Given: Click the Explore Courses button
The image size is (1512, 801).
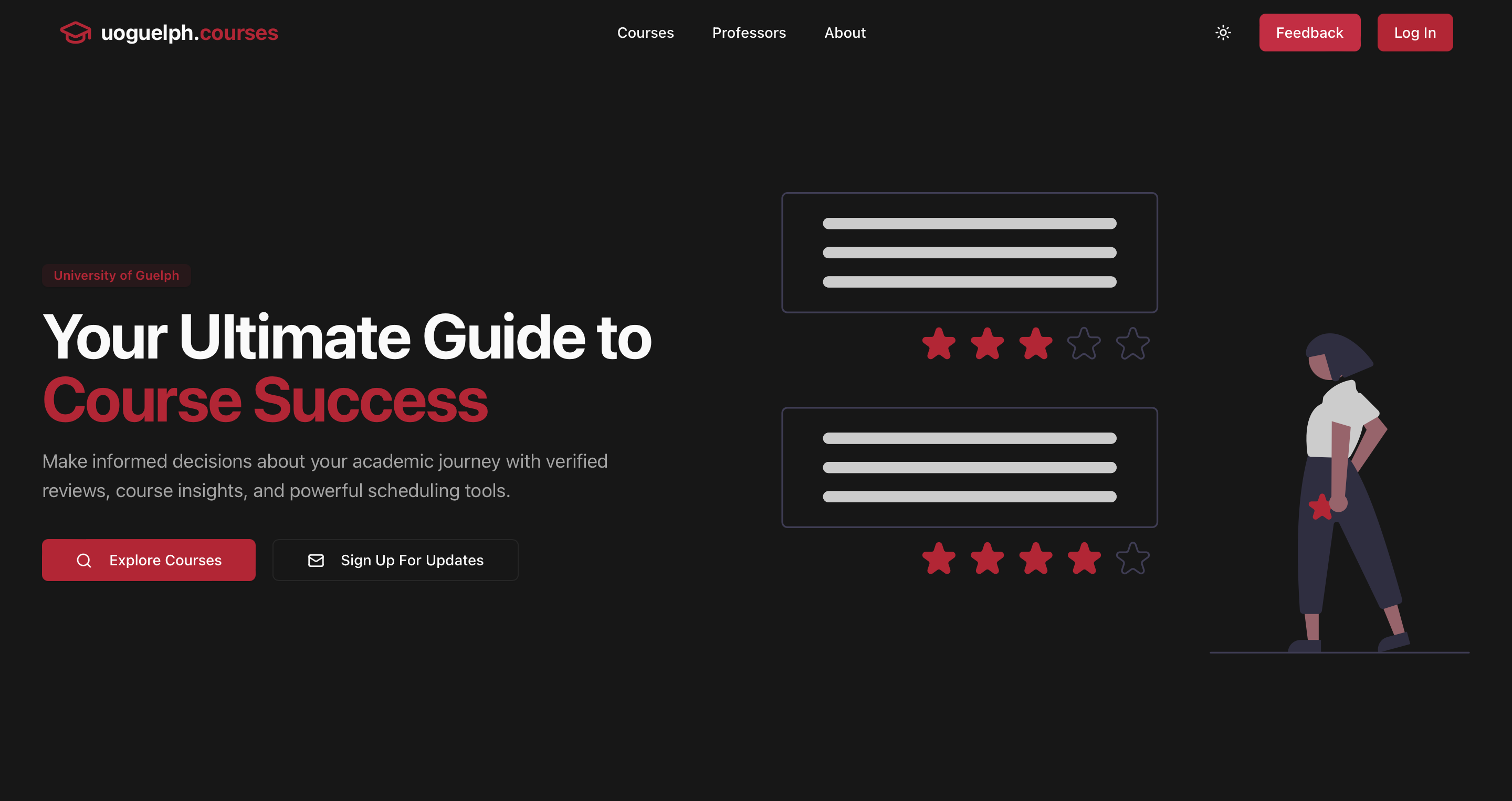Looking at the screenshot, I should coord(149,560).
